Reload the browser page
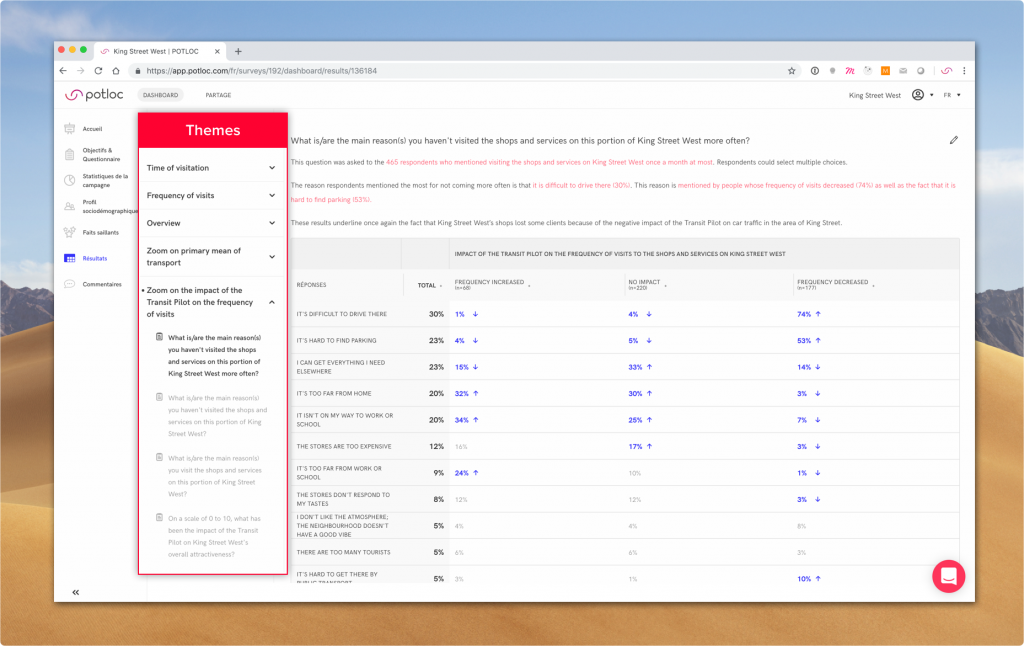The image size is (1024, 646). coord(98,71)
